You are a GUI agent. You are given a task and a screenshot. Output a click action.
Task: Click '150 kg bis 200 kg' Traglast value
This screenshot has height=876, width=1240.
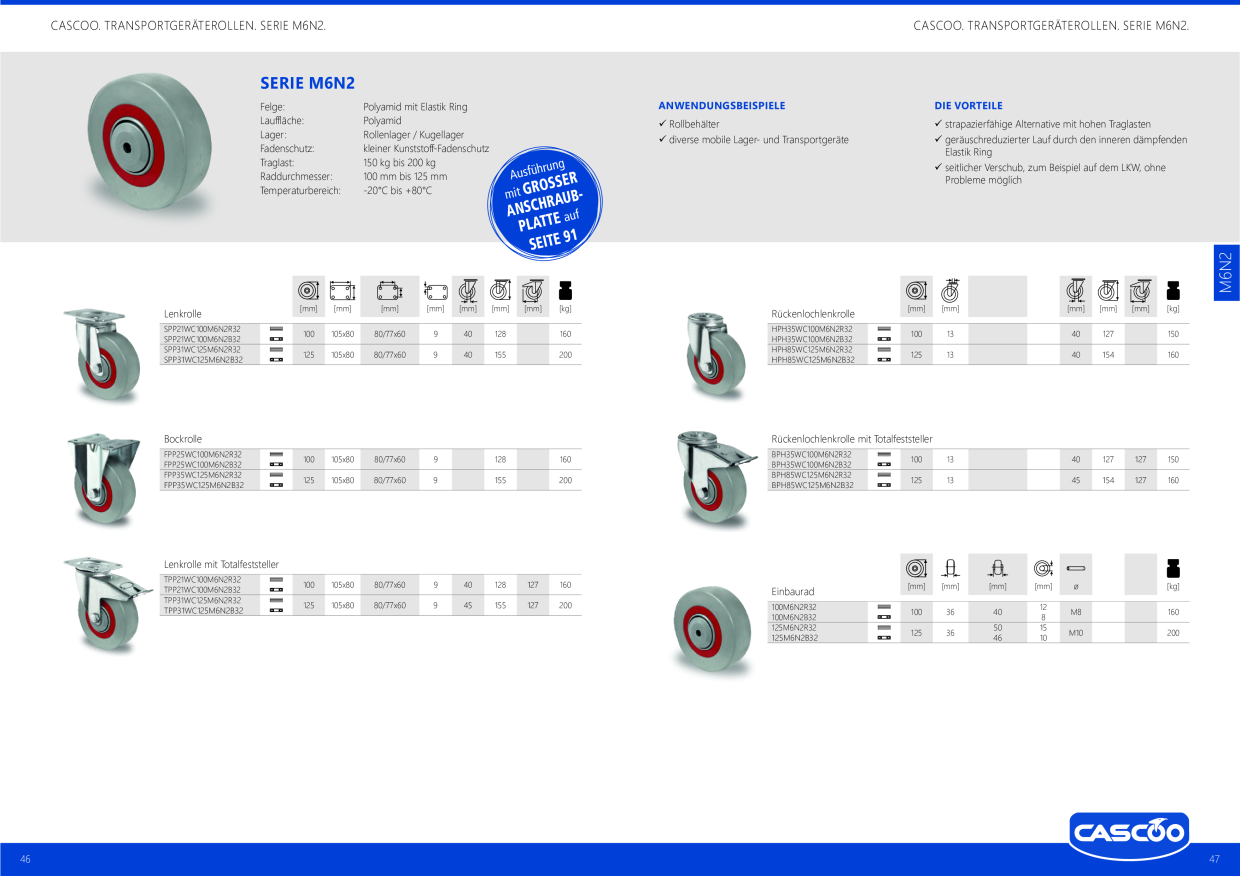[400, 162]
